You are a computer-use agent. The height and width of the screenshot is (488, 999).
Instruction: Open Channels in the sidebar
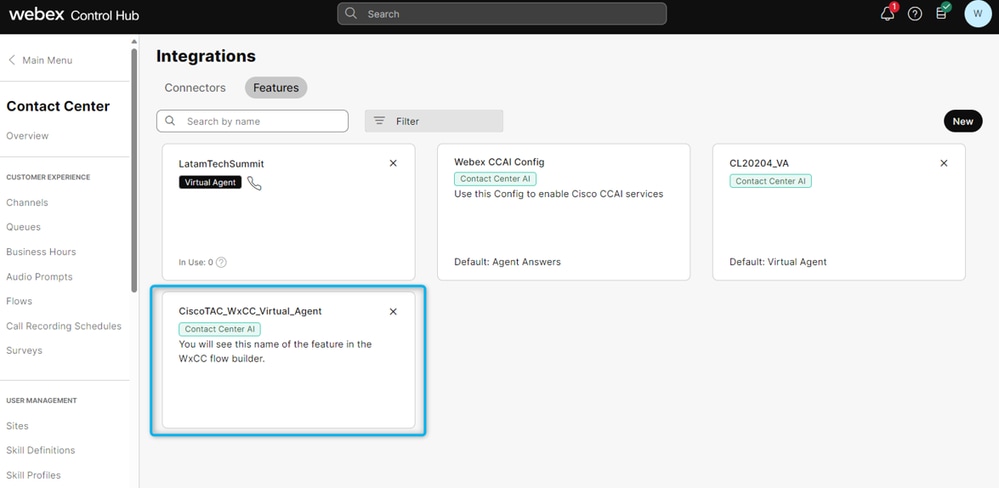point(27,203)
